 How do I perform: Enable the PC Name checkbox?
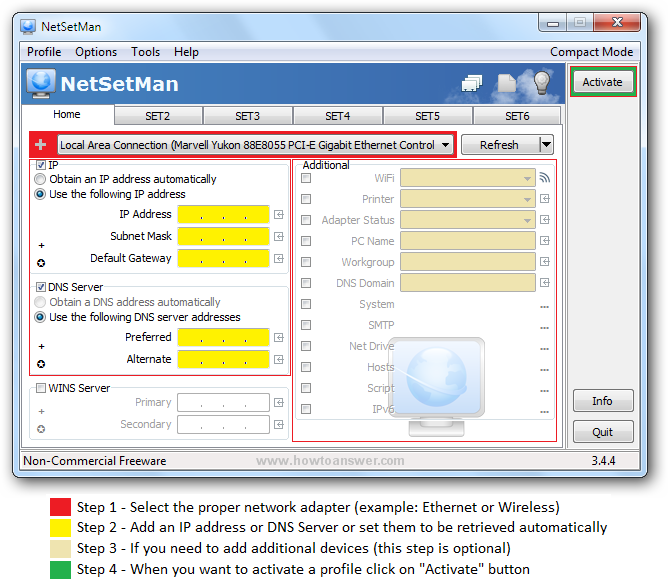(x=306, y=241)
